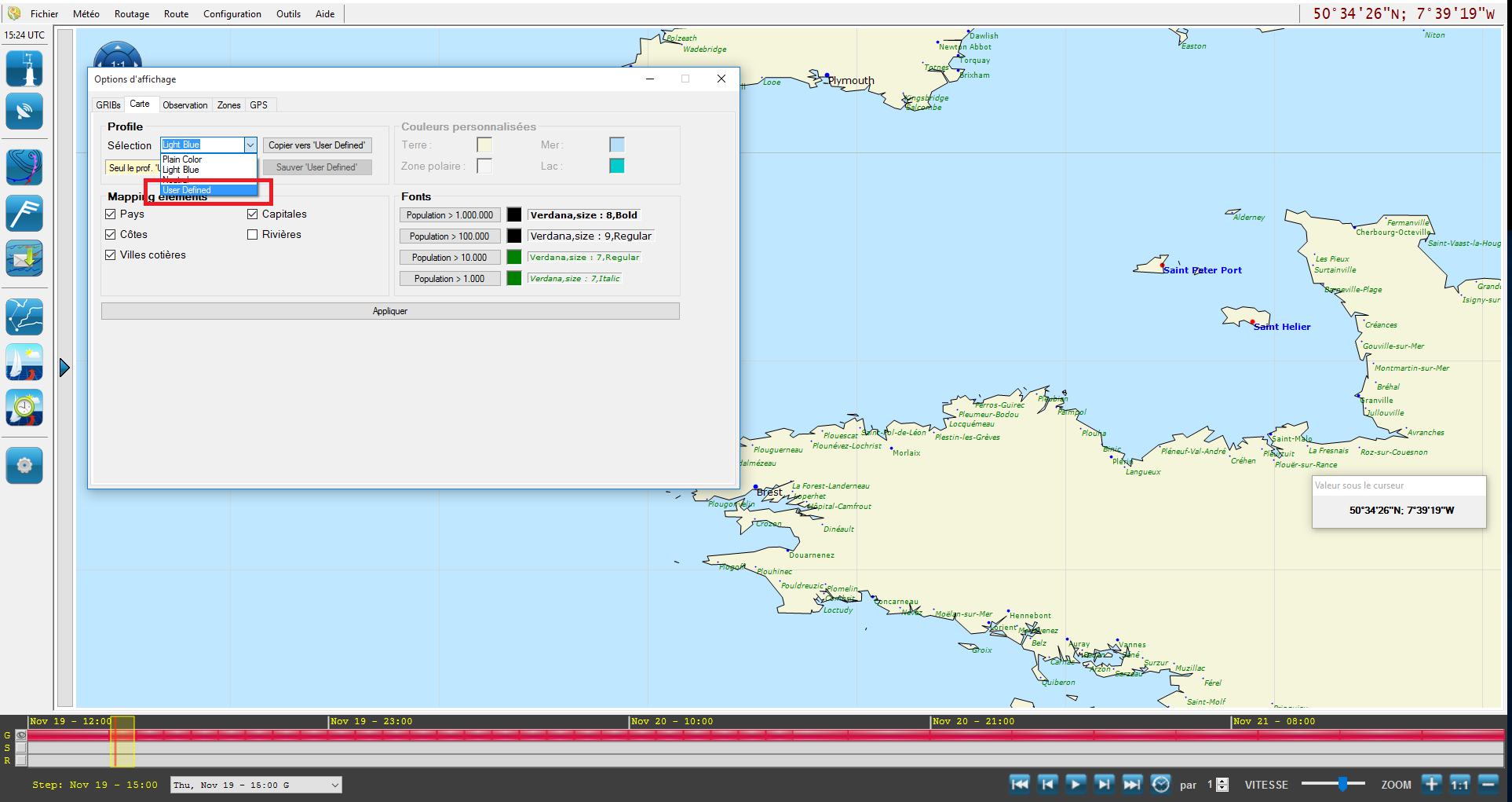Toggle the Villes cotières checkbox
The image size is (1512, 802).
coord(111,255)
